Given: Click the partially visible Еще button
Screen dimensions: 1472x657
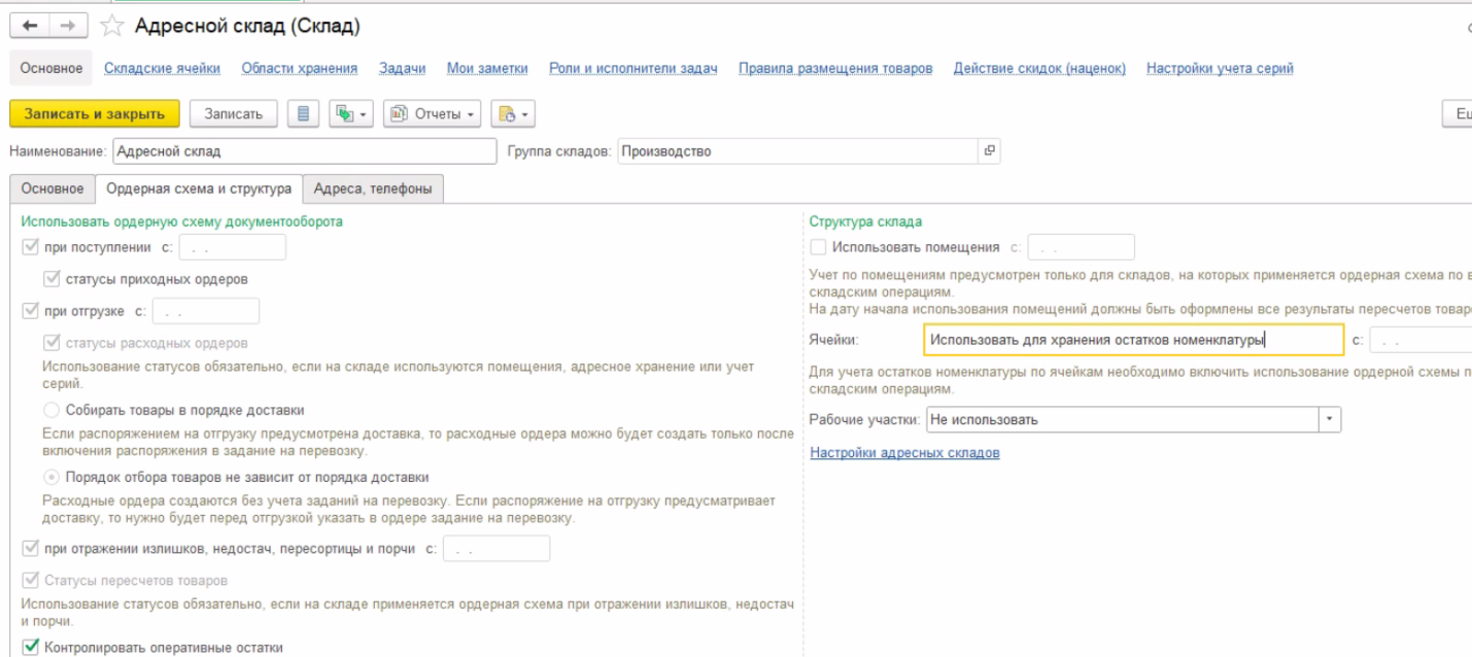Looking at the screenshot, I should pyautogui.click(x=1457, y=114).
